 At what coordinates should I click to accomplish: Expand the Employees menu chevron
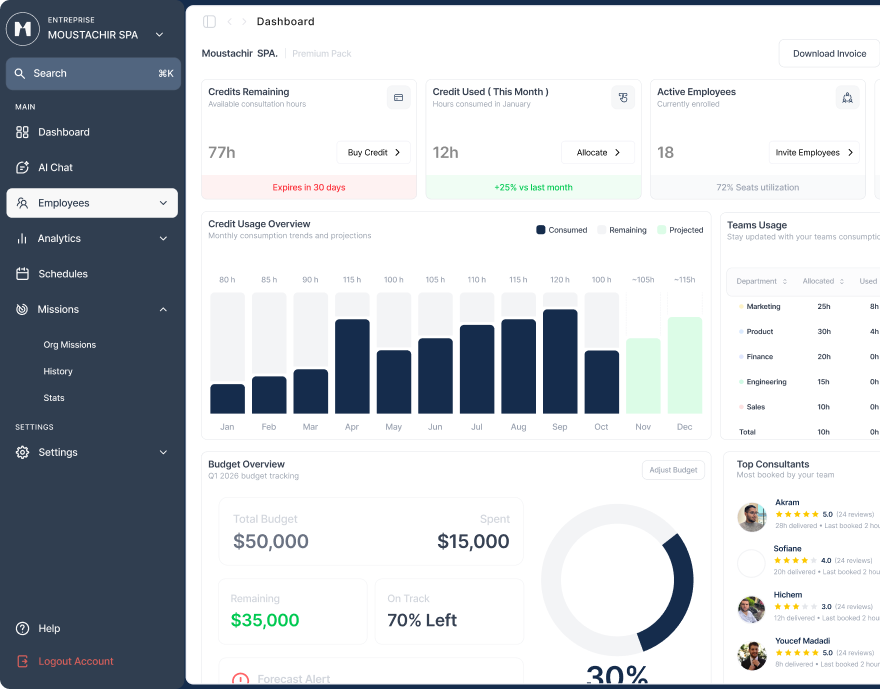pyautogui.click(x=163, y=203)
